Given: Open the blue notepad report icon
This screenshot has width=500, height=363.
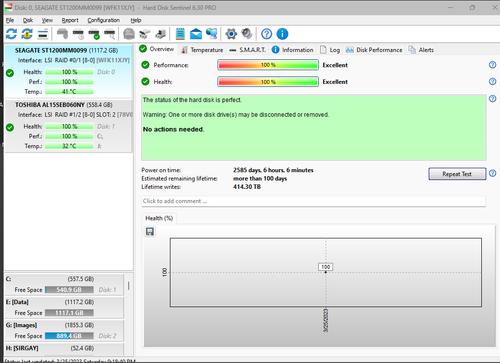Looking at the screenshot, I should 180,34.
